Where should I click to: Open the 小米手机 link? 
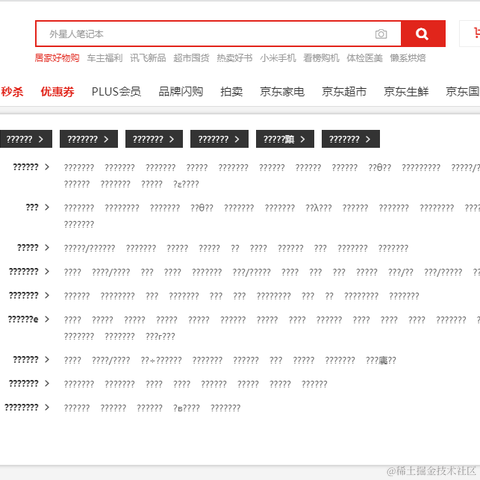coord(278,58)
